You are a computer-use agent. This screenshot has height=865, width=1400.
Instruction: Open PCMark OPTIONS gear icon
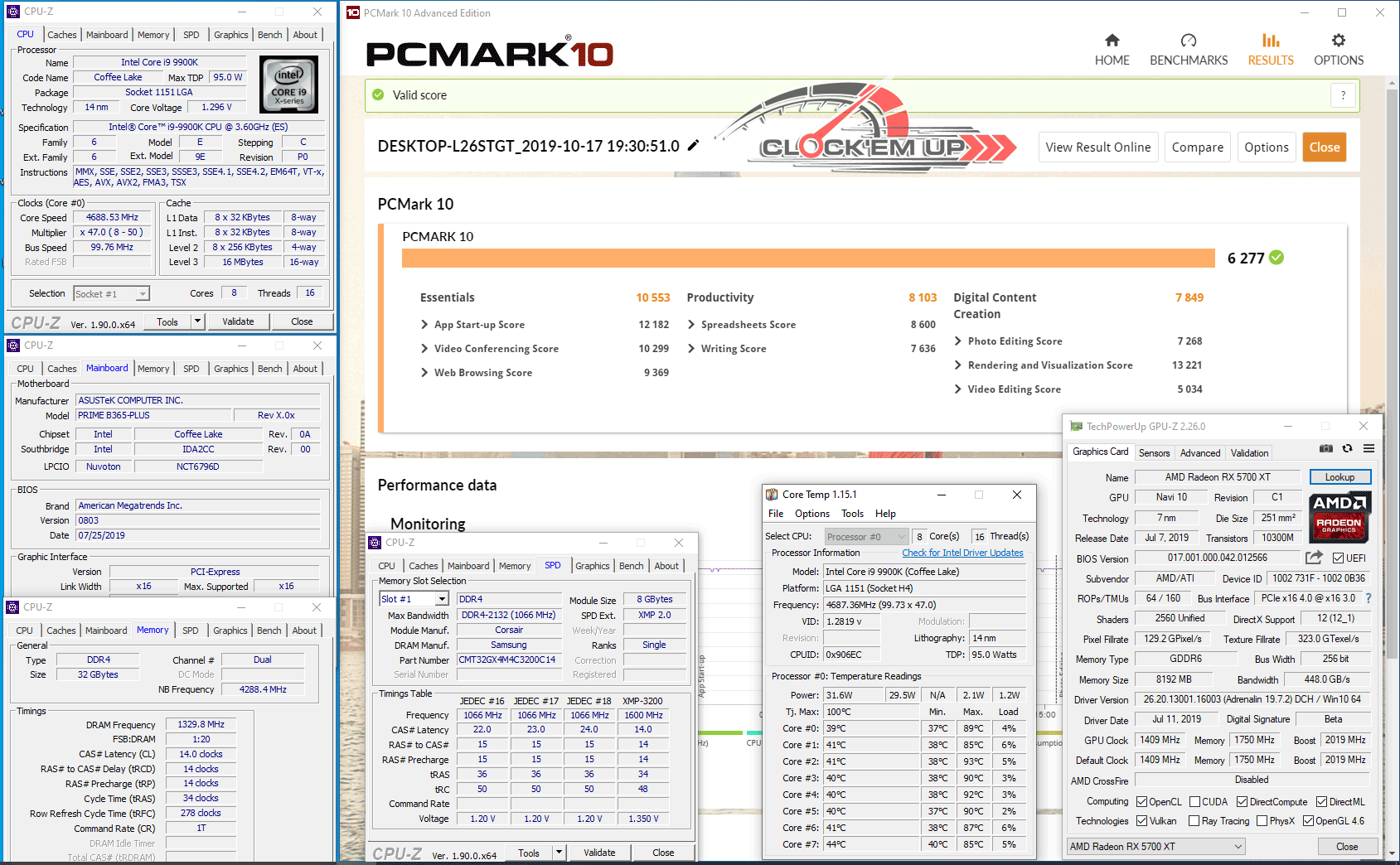pyautogui.click(x=1338, y=41)
